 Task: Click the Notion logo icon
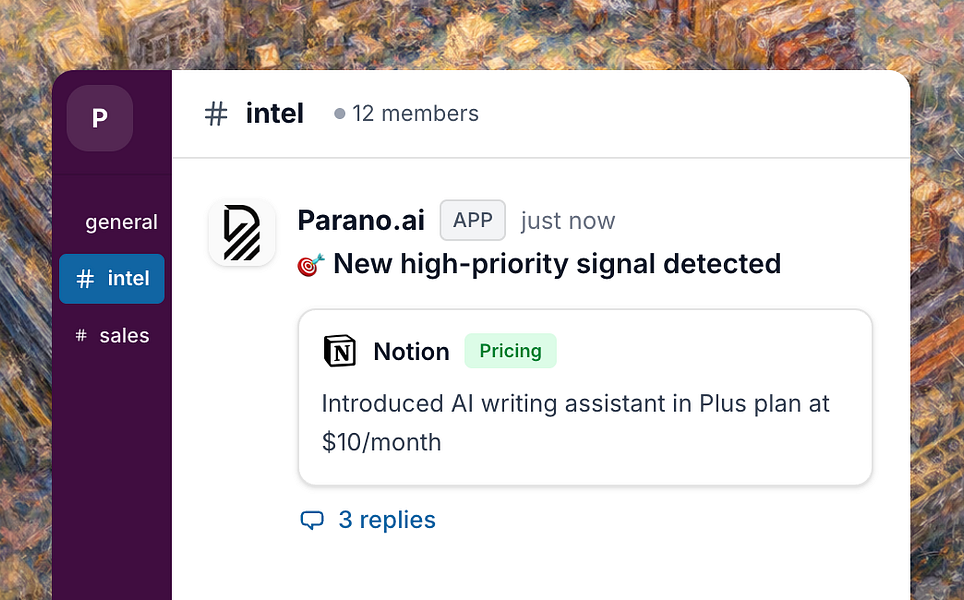341,350
